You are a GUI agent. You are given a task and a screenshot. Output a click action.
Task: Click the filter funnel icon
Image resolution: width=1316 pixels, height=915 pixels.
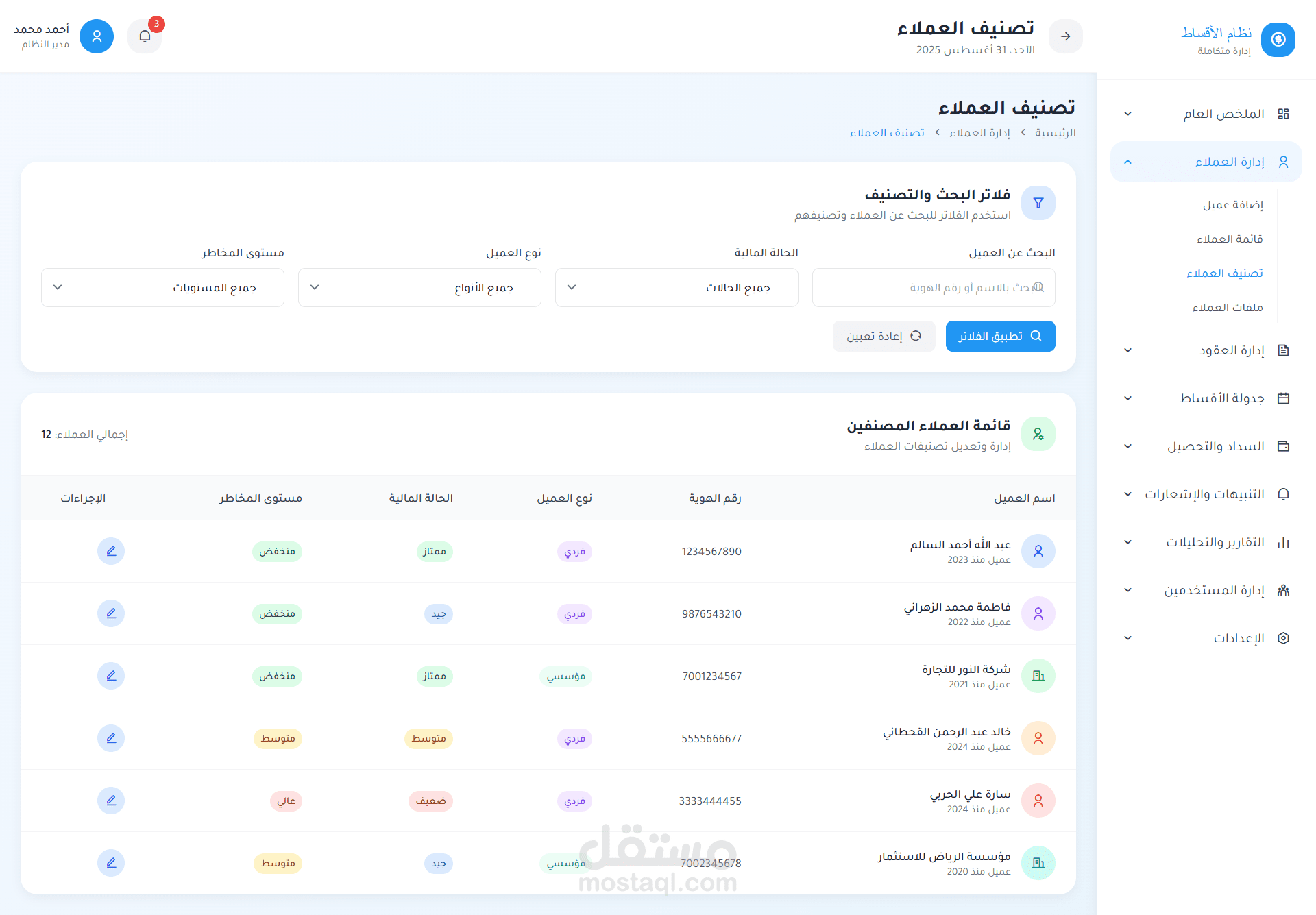(x=1038, y=203)
